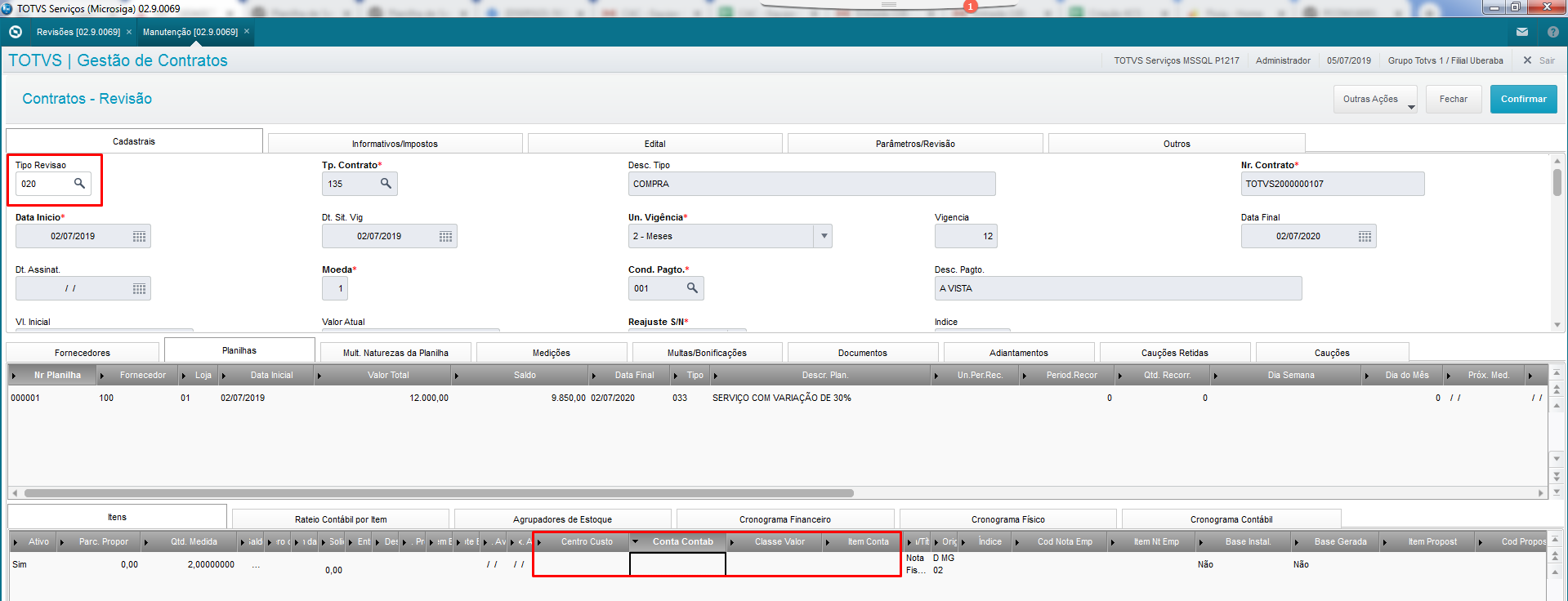Switch to Fornecedores tab
The height and width of the screenshot is (601, 1568).
[83, 353]
